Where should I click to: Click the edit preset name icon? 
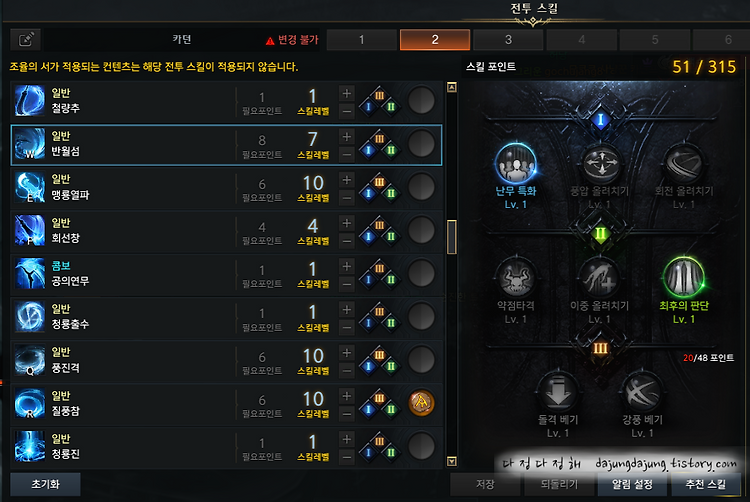pyautogui.click(x=26, y=39)
